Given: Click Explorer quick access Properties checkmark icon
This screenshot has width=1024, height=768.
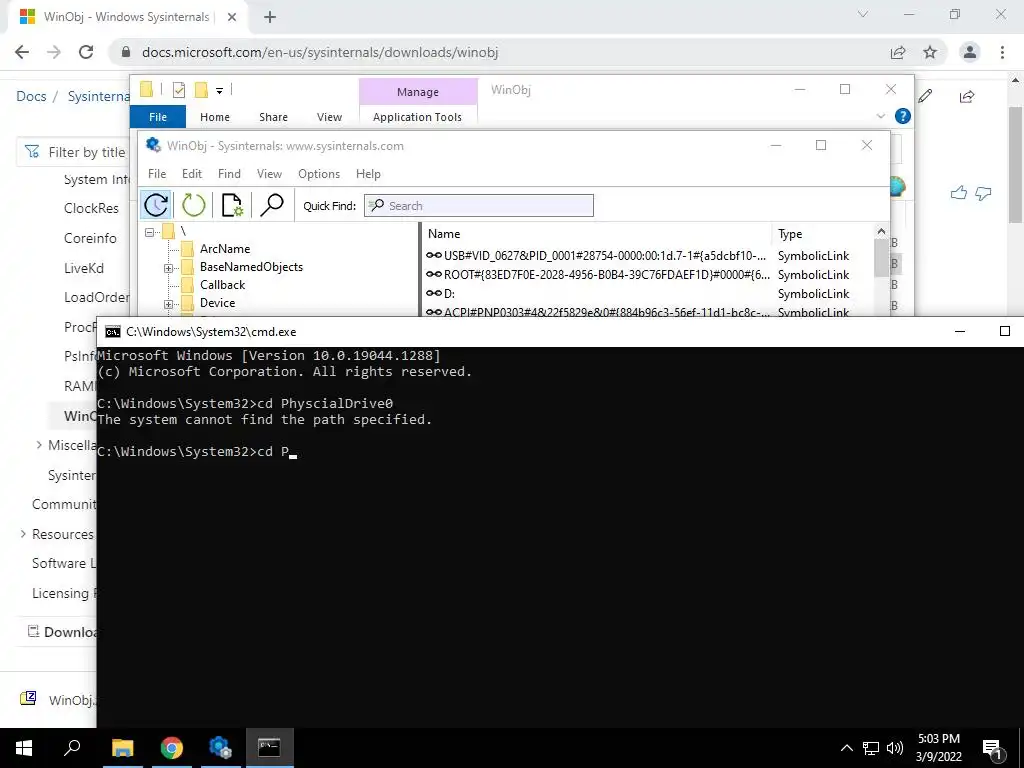Looking at the screenshot, I should [179, 90].
